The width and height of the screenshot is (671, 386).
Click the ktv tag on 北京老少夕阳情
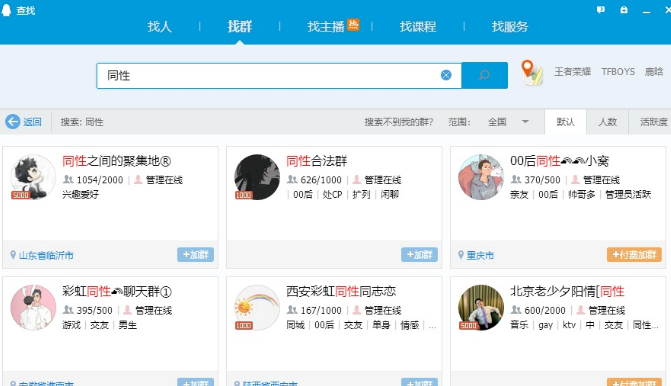[x=569, y=325]
